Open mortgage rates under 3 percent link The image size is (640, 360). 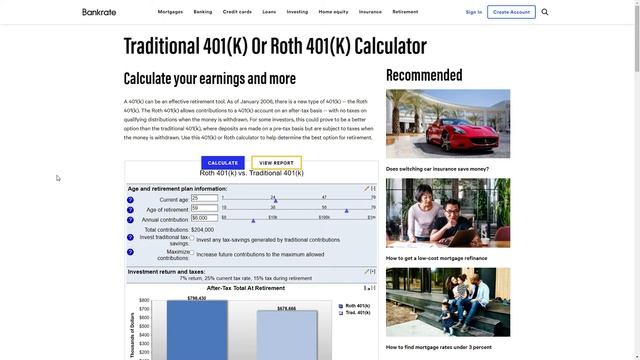coord(438,347)
